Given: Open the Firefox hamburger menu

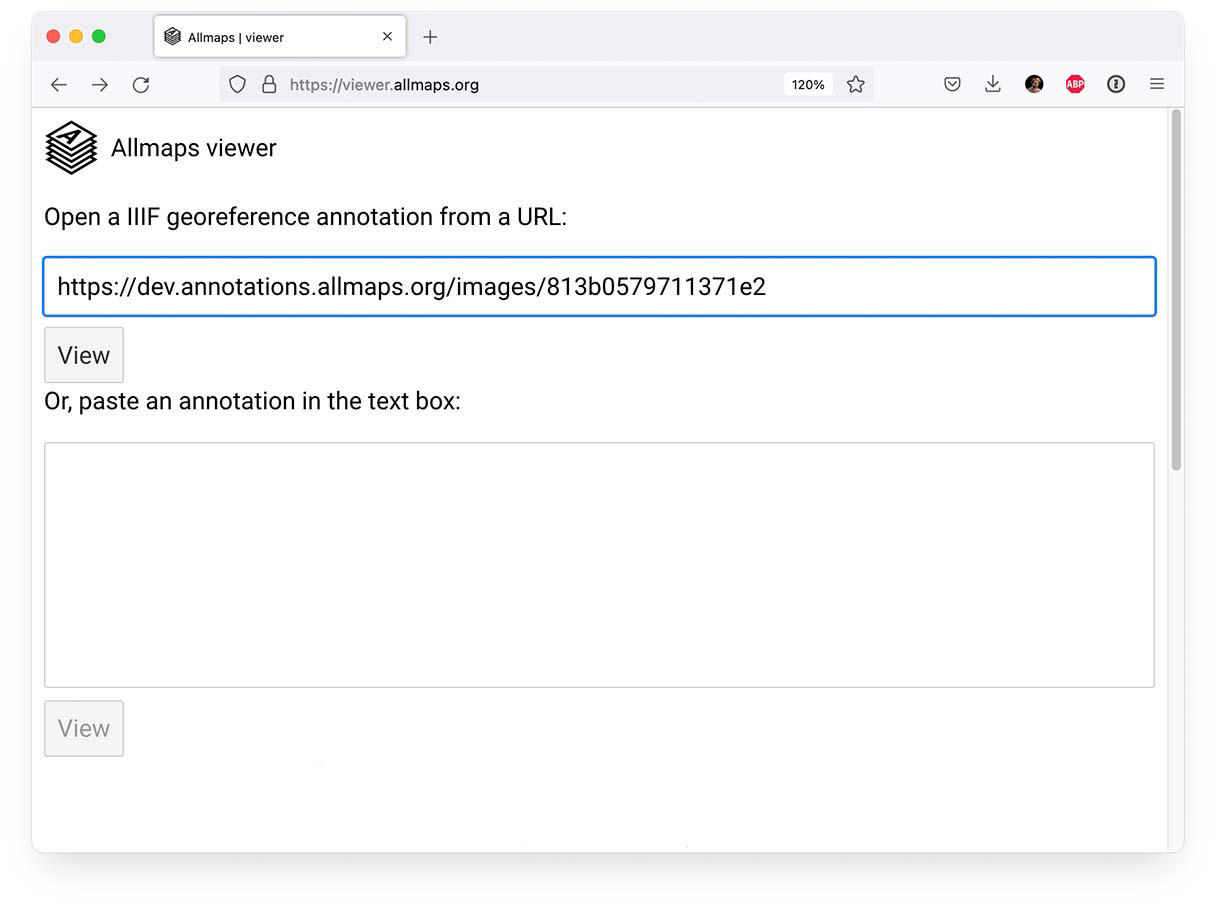Looking at the screenshot, I should [1157, 85].
